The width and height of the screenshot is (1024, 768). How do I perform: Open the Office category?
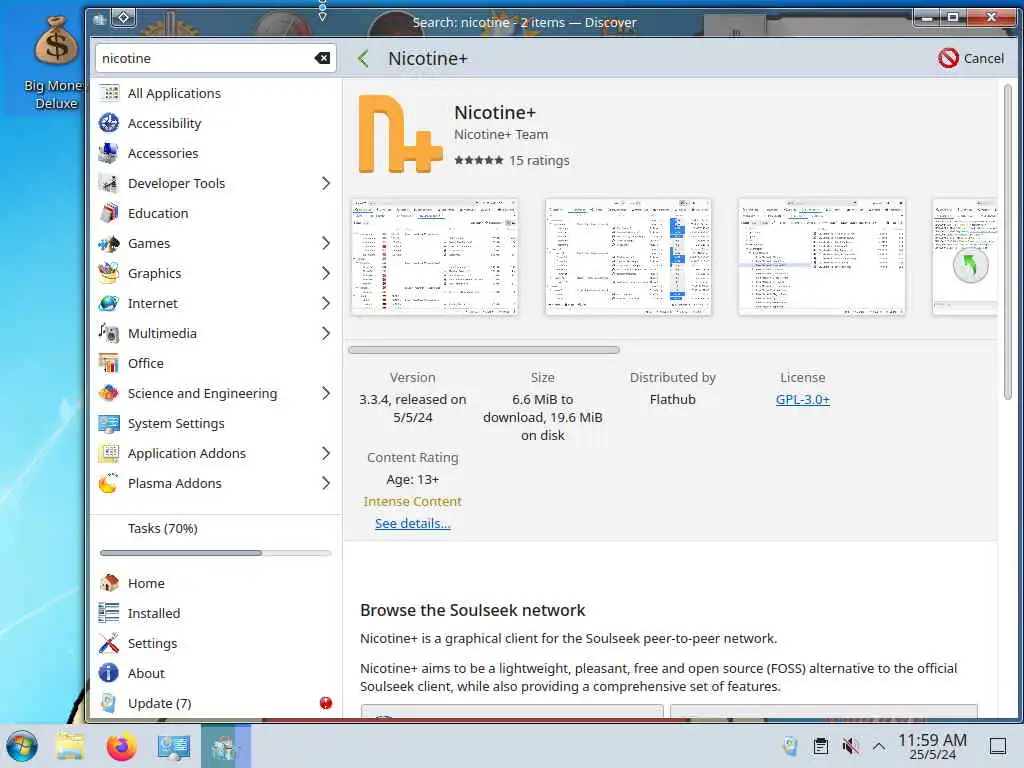coord(216,364)
